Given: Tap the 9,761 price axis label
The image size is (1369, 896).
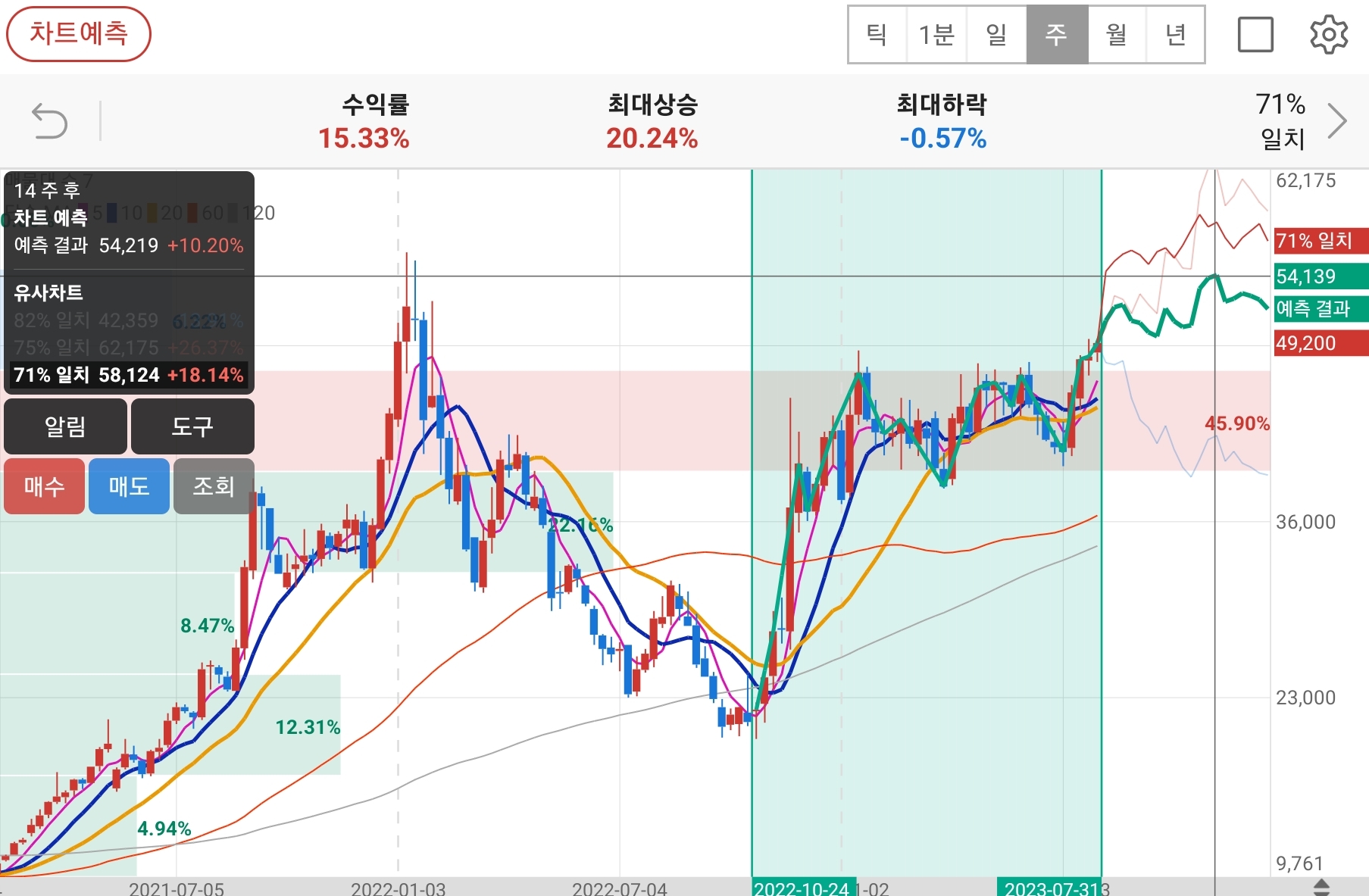Looking at the screenshot, I should click(x=1300, y=863).
